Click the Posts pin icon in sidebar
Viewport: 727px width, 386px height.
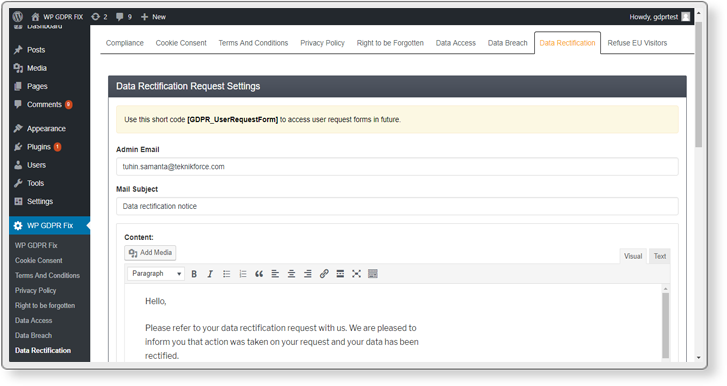(18, 50)
